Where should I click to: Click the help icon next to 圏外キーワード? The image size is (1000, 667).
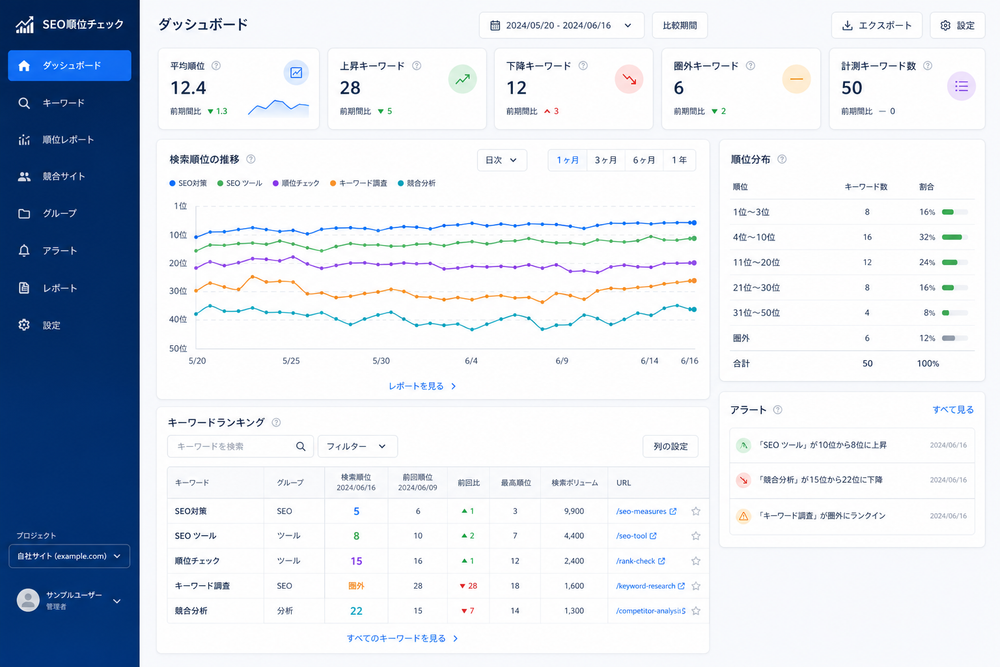751,66
